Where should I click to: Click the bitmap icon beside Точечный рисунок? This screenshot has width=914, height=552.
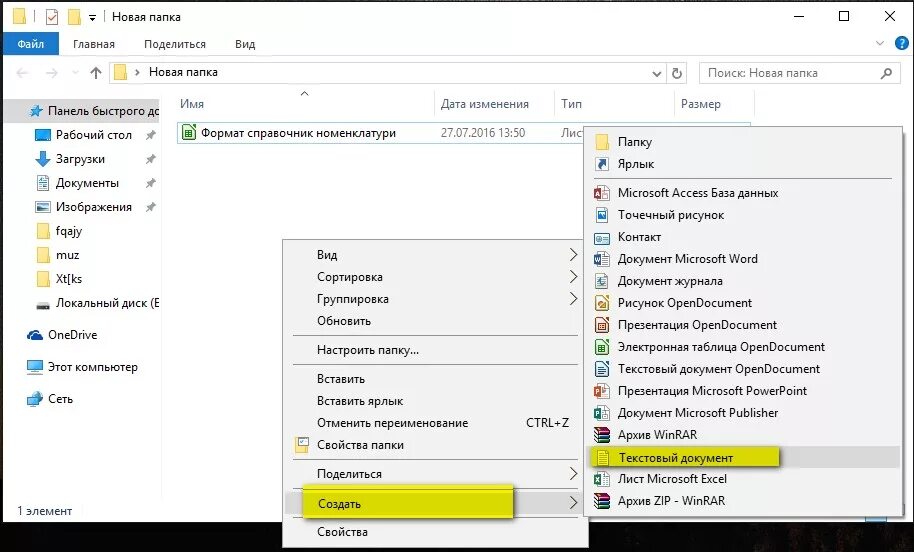coord(602,215)
